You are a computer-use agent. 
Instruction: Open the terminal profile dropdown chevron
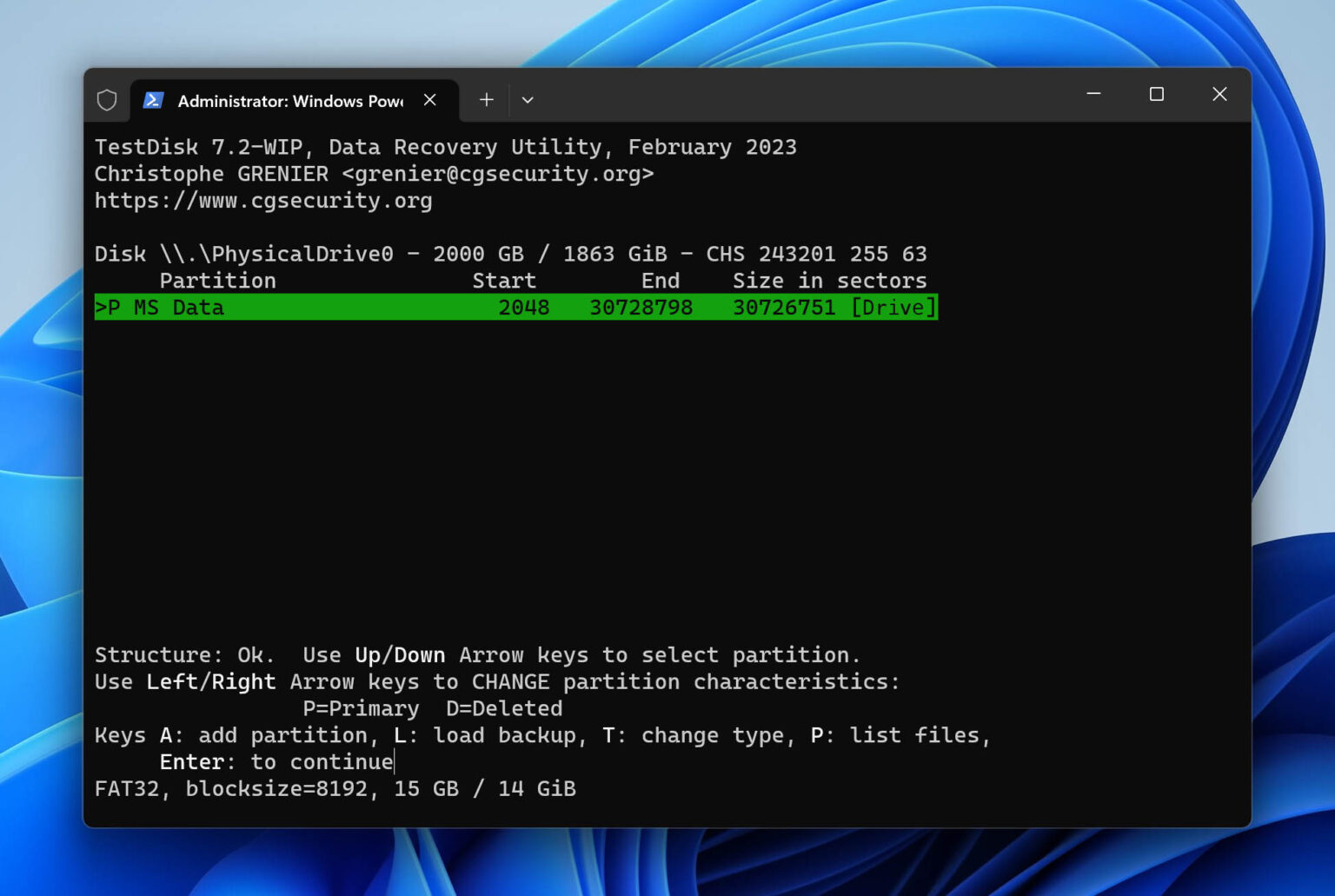(x=528, y=101)
